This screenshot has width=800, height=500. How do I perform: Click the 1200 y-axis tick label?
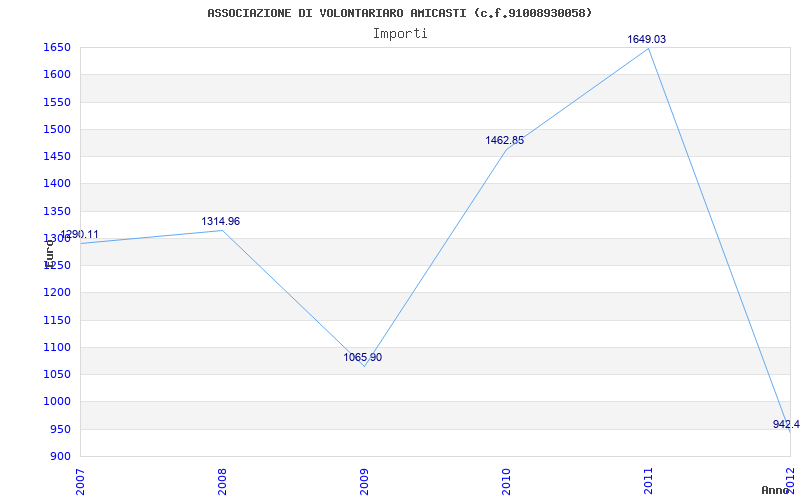pyautogui.click(x=57, y=293)
